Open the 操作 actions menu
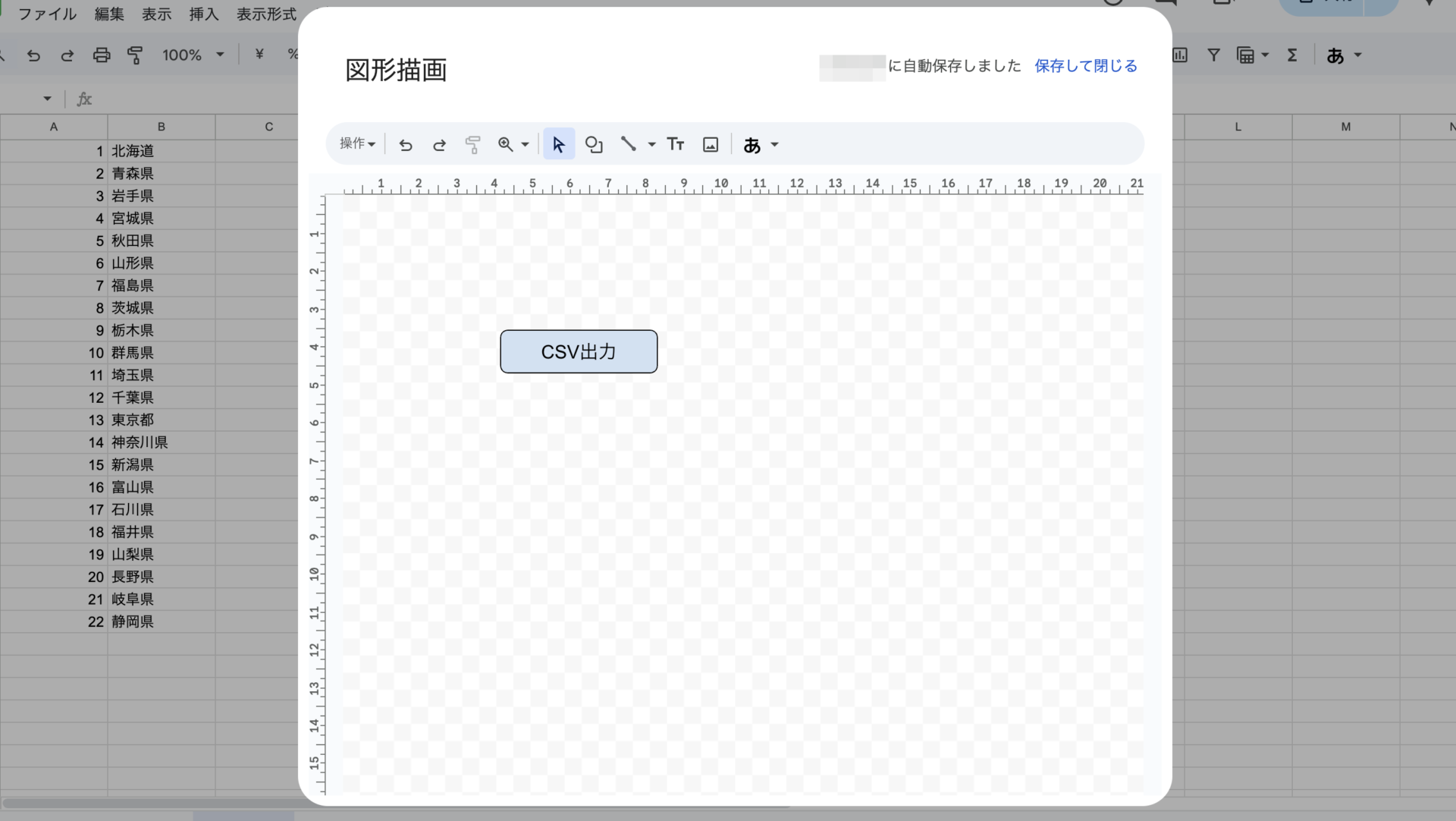1456x821 pixels. coord(356,143)
